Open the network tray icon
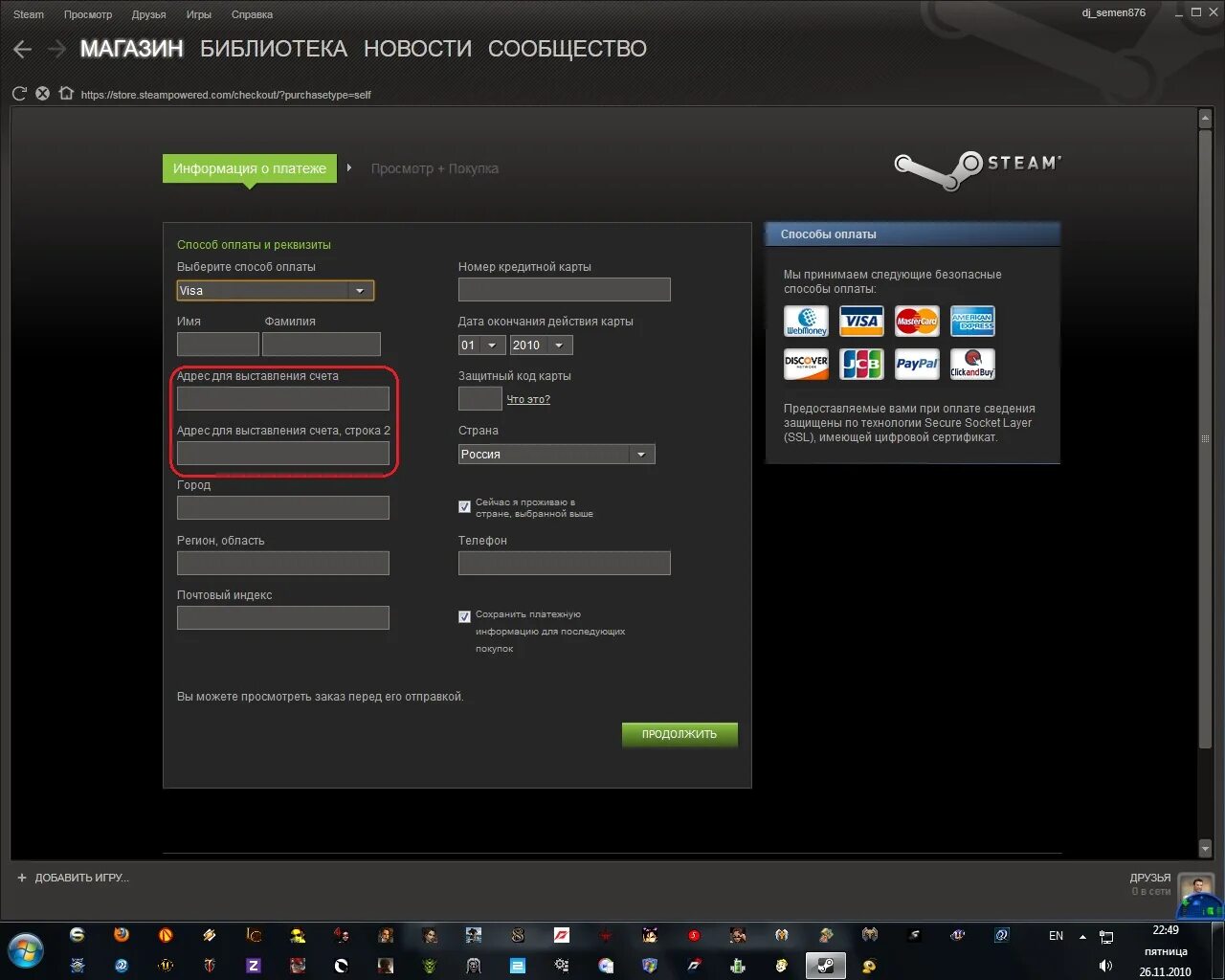This screenshot has height=980, width=1225. [1106, 937]
